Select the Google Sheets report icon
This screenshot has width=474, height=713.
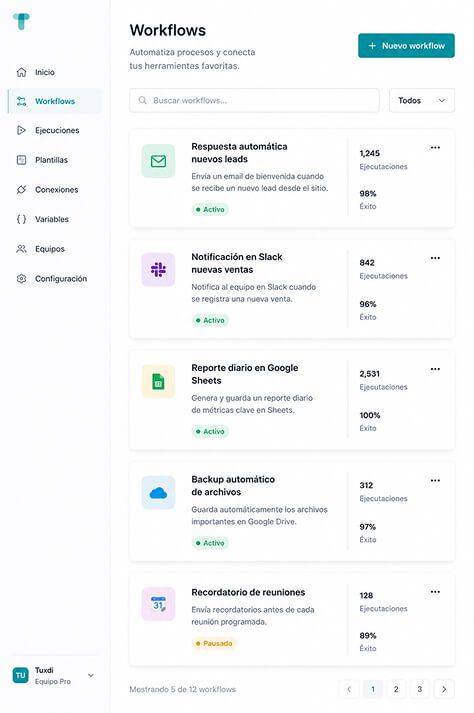pyautogui.click(x=158, y=382)
